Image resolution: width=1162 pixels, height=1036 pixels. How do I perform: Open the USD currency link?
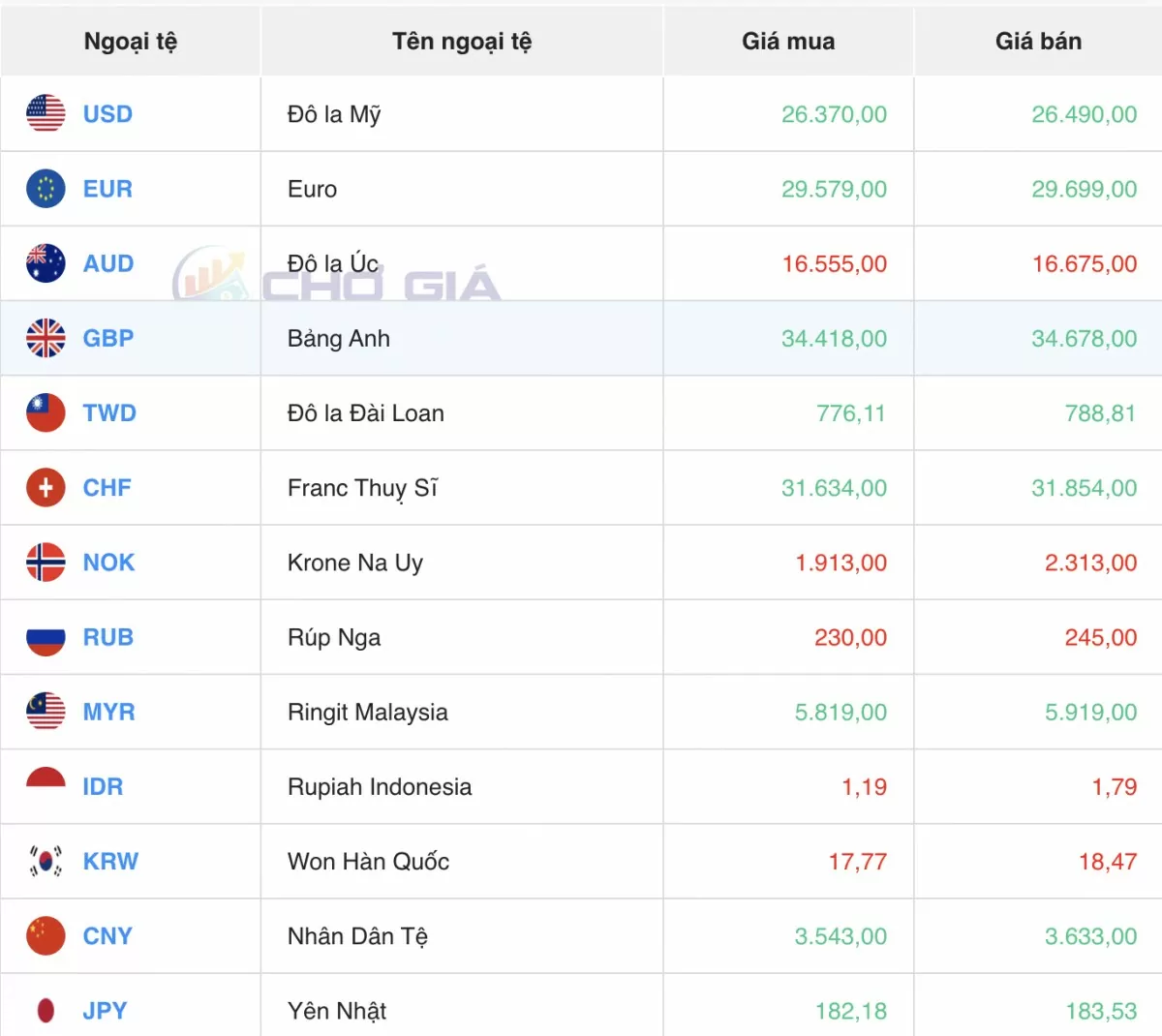click(107, 114)
